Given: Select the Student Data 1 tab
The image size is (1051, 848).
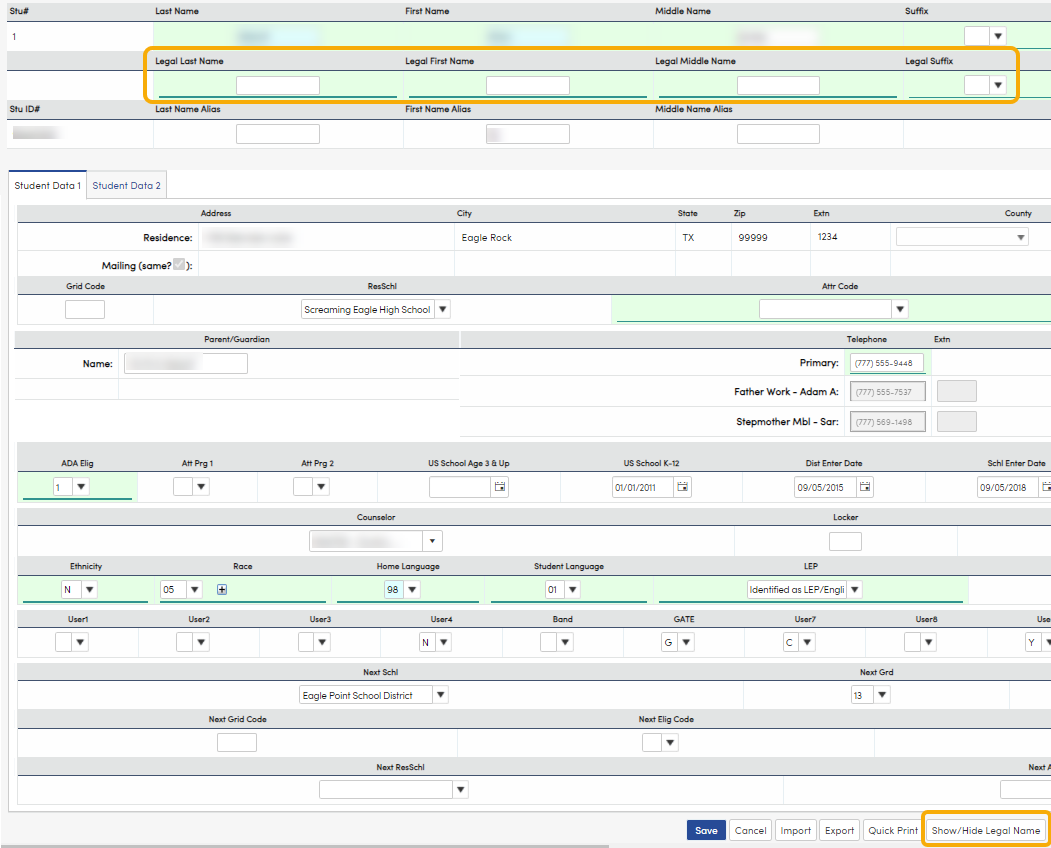Looking at the screenshot, I should [47, 185].
